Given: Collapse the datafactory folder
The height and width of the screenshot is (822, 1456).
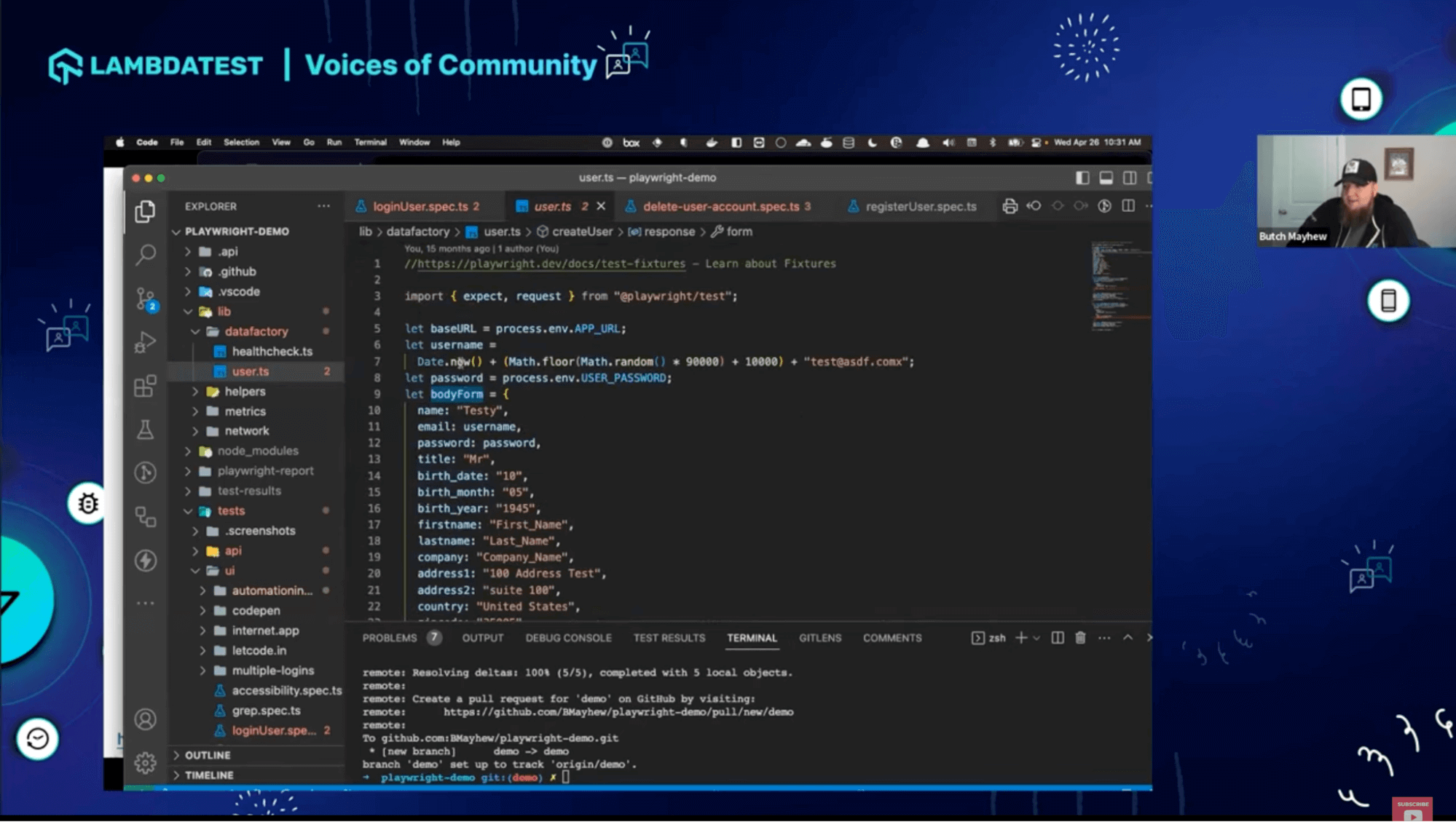Looking at the screenshot, I should 256,331.
